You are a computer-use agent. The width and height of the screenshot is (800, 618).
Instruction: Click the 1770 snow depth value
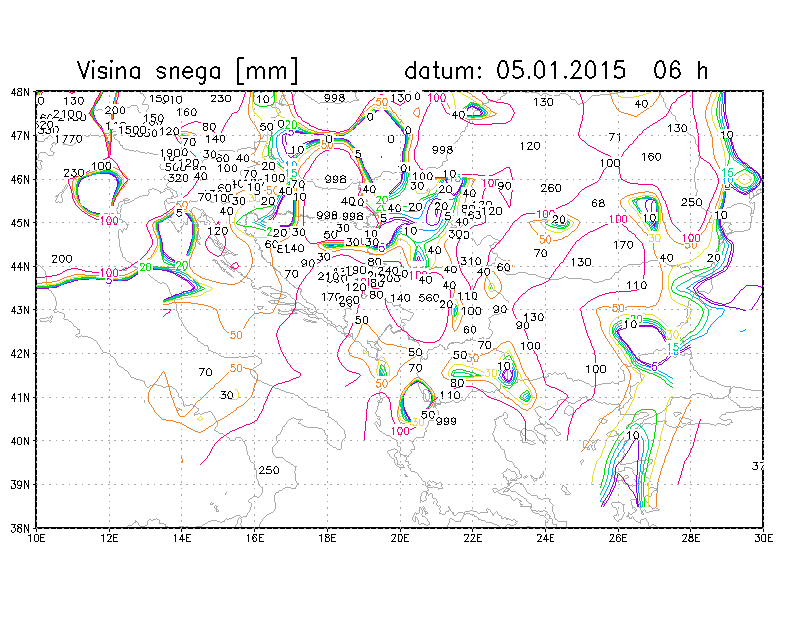[69, 139]
